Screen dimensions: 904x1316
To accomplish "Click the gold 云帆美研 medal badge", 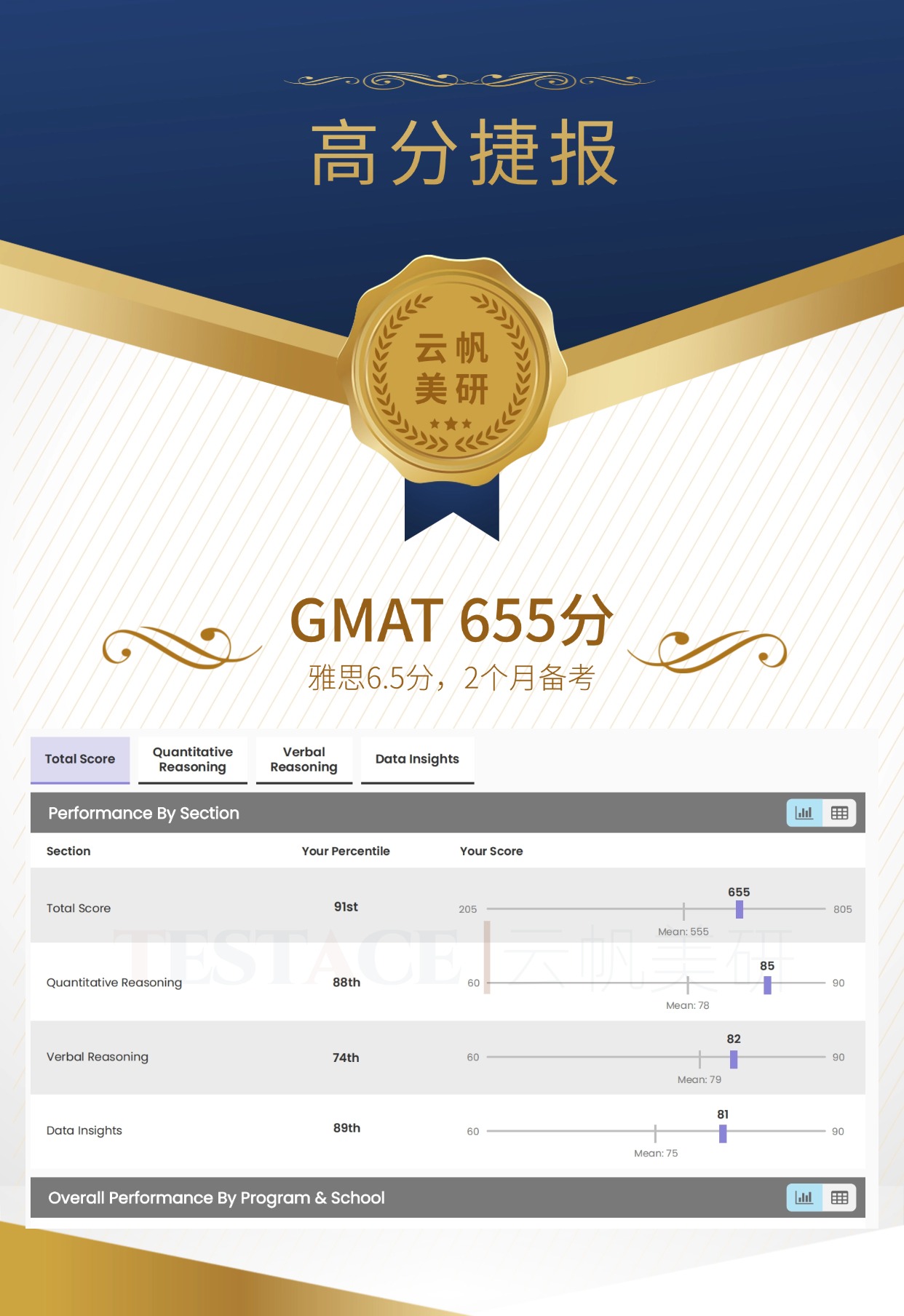I will point(452,370).
